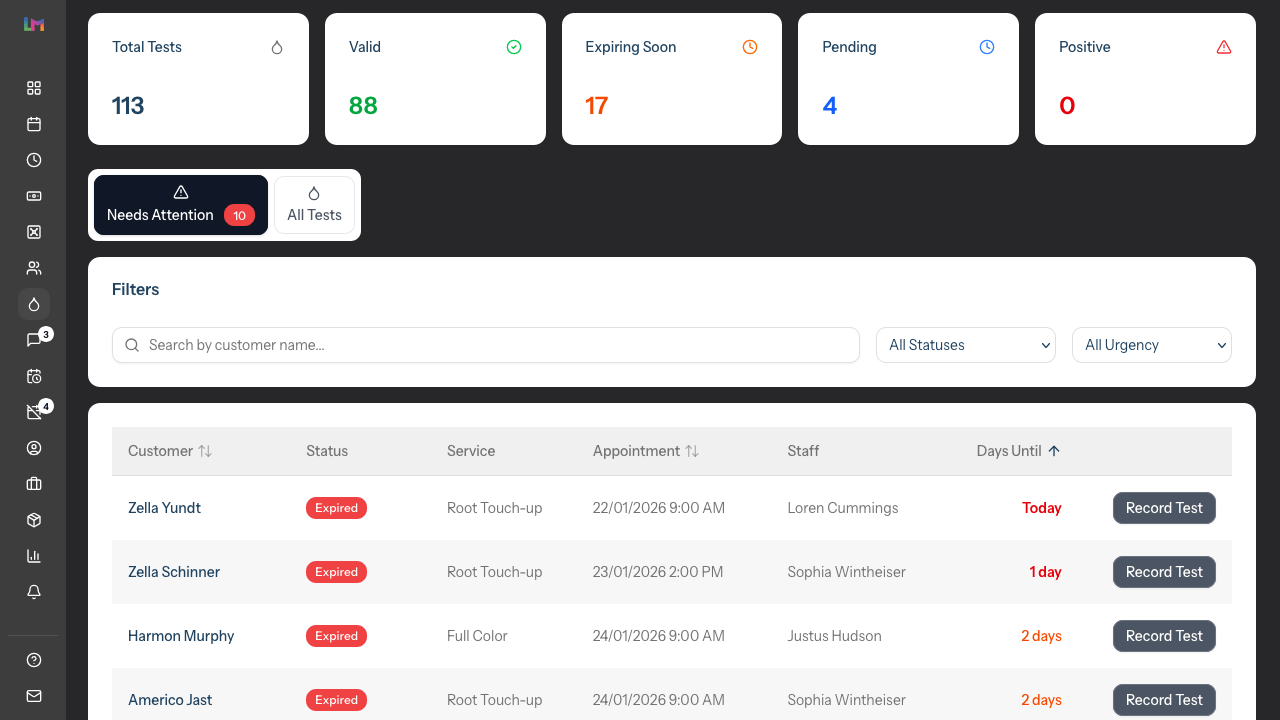Switch to the All Tests tab

314,205
